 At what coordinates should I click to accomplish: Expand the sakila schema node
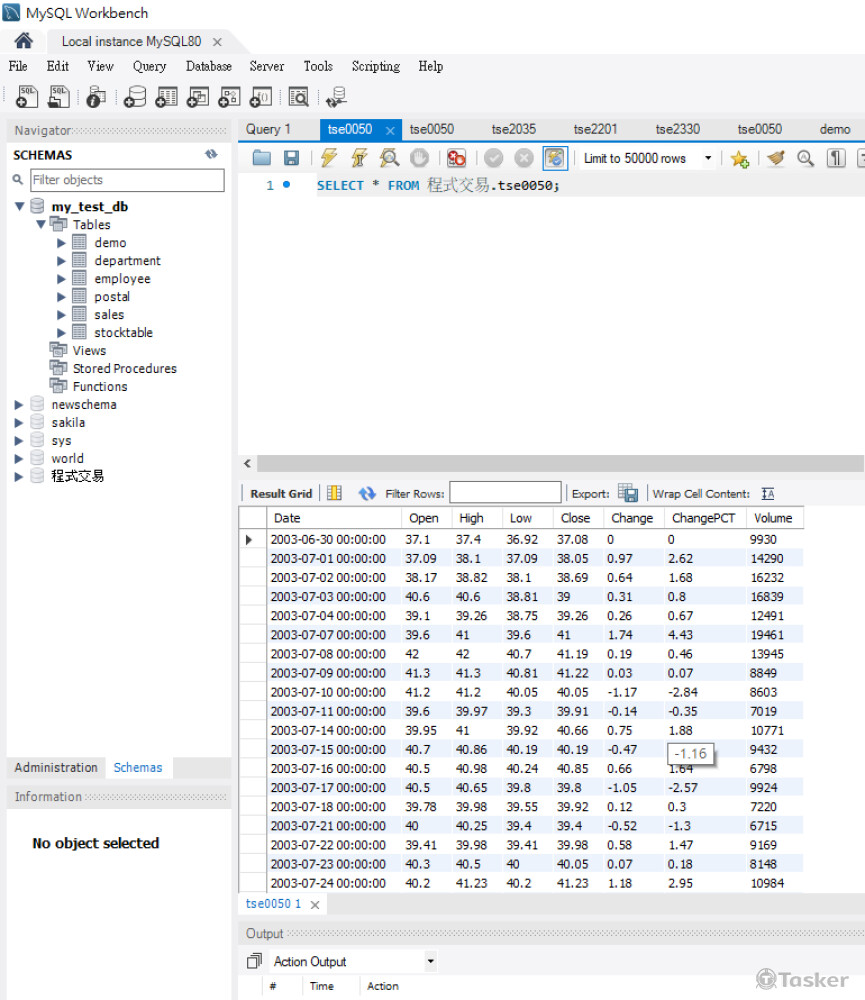pyautogui.click(x=19, y=423)
